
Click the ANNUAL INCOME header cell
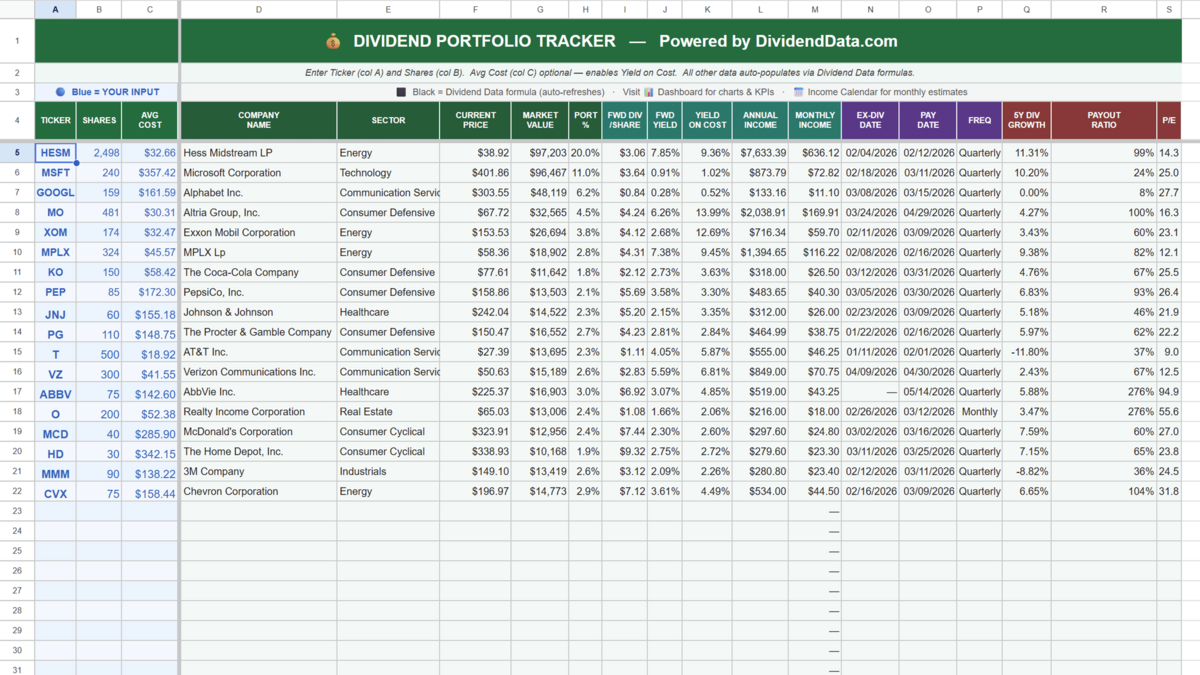(x=760, y=121)
